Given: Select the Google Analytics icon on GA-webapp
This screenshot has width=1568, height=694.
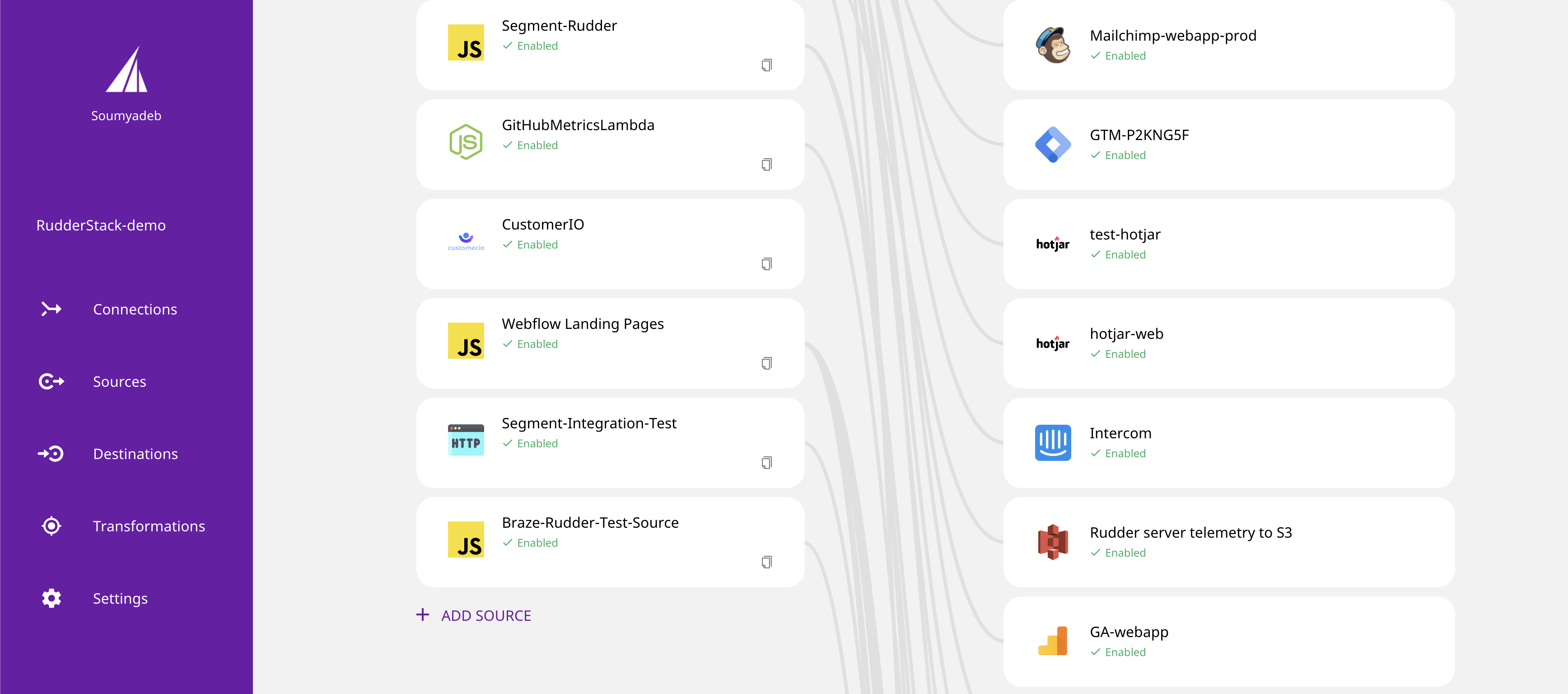Looking at the screenshot, I should (x=1052, y=640).
